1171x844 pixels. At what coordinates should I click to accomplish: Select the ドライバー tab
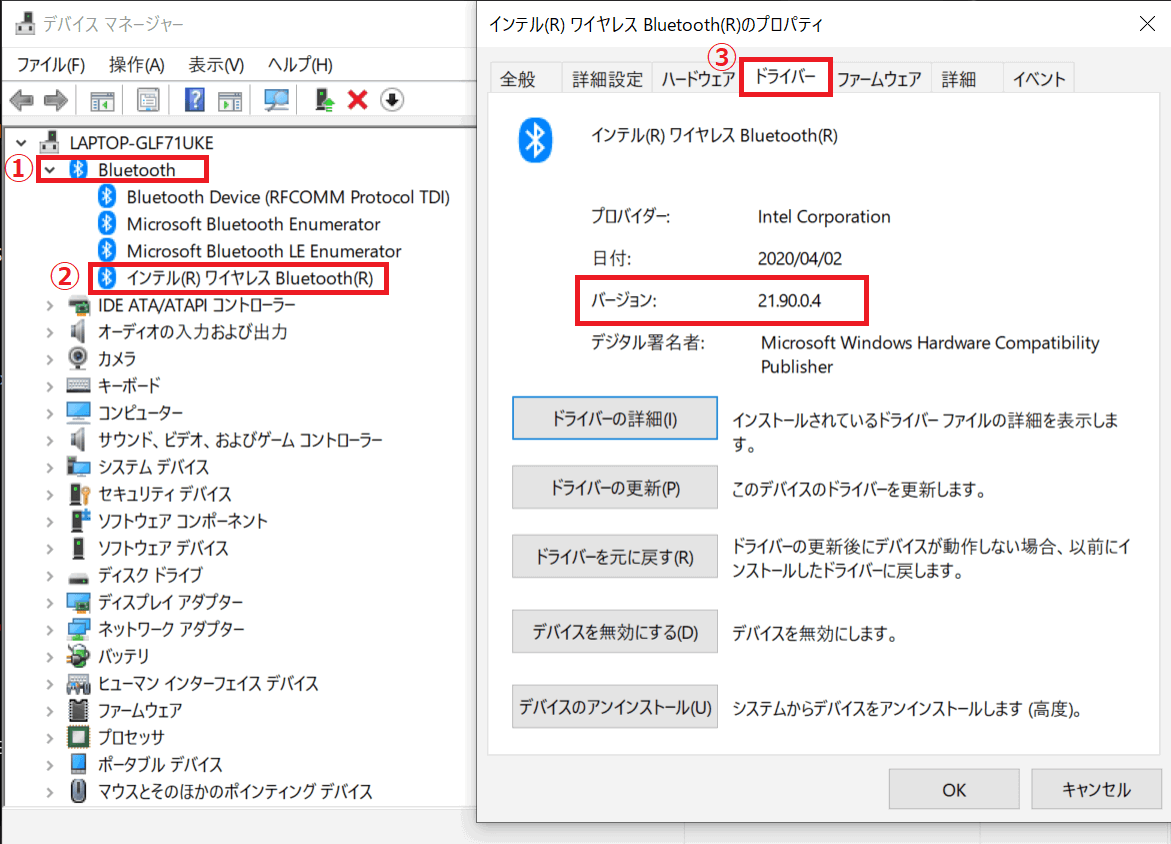tap(786, 76)
